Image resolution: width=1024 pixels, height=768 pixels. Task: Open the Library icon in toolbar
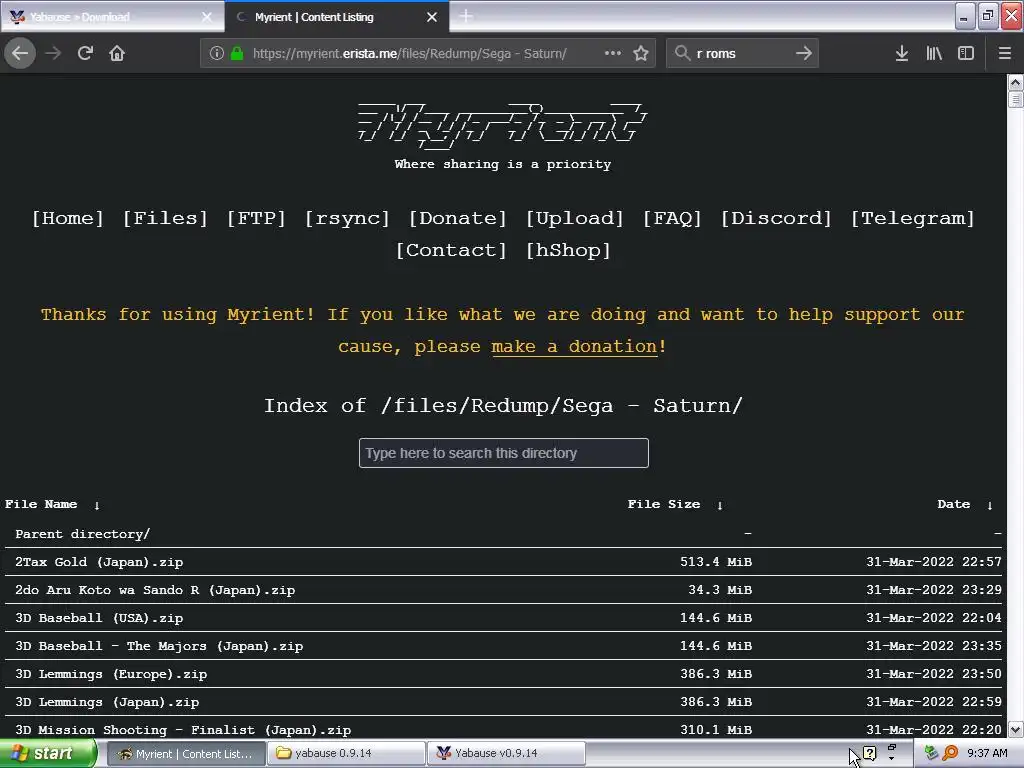click(x=934, y=53)
